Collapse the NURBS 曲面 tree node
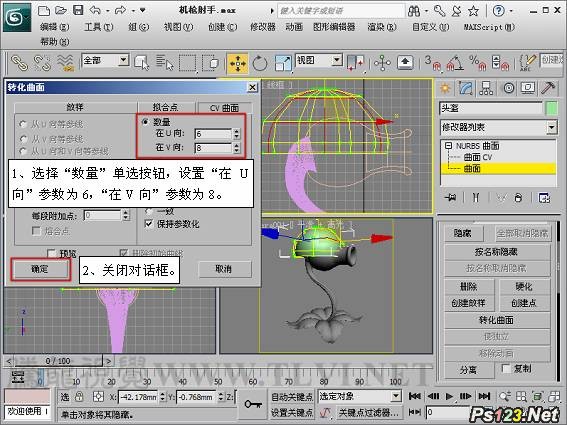This screenshot has width=567, height=425. click(448, 146)
